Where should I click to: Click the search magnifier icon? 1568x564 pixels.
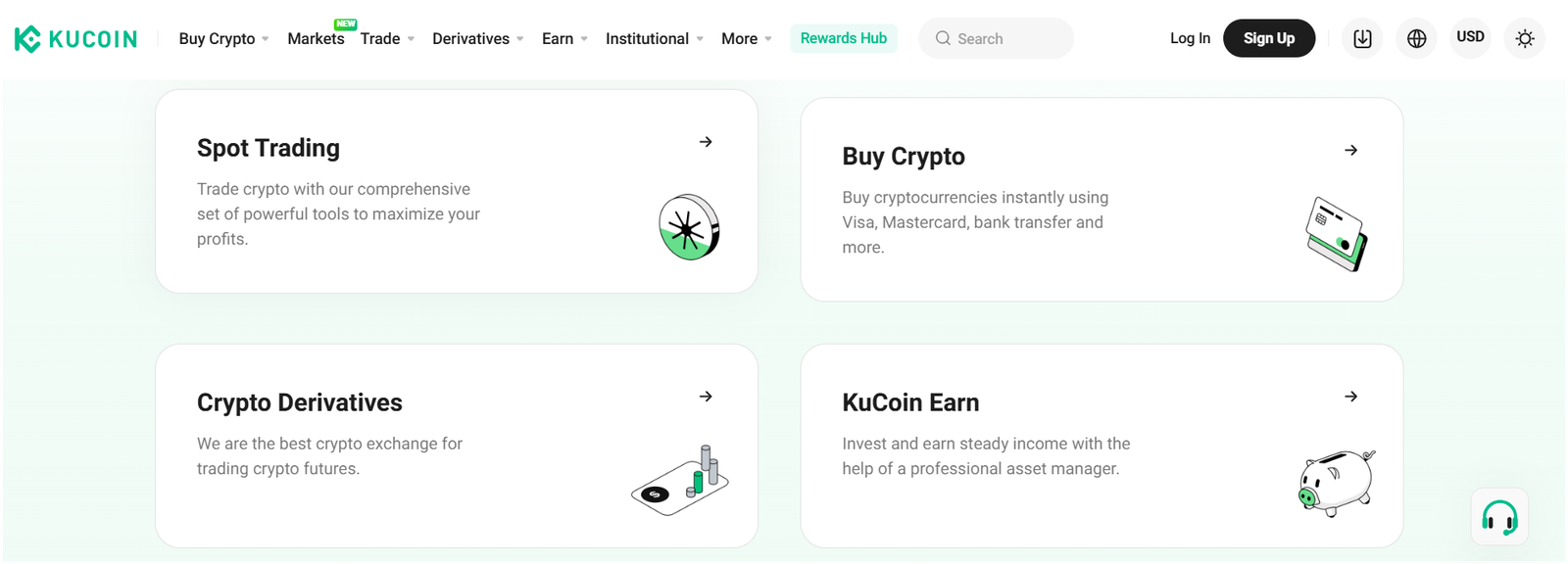click(943, 38)
